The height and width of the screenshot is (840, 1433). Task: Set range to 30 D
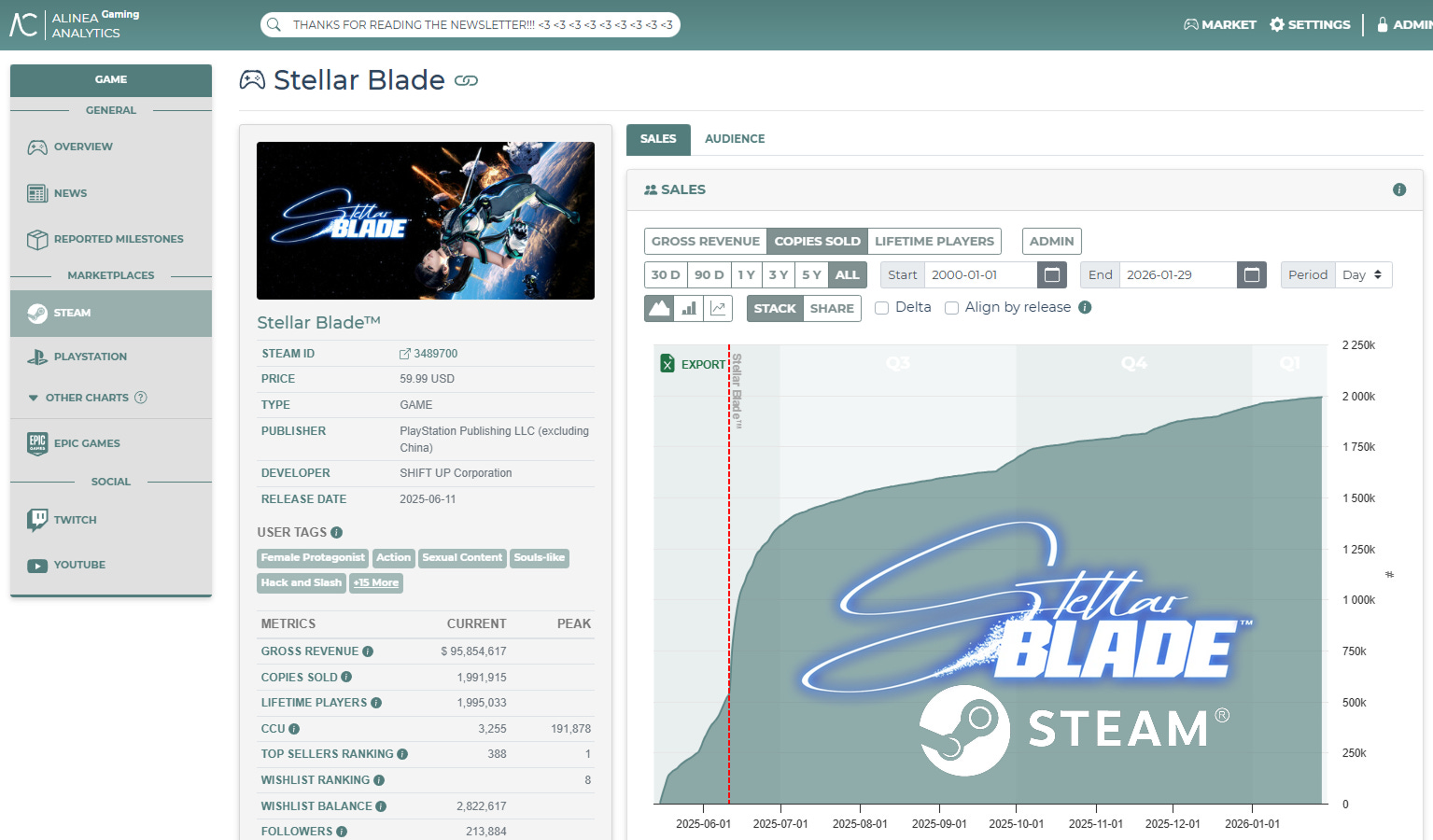(x=666, y=275)
